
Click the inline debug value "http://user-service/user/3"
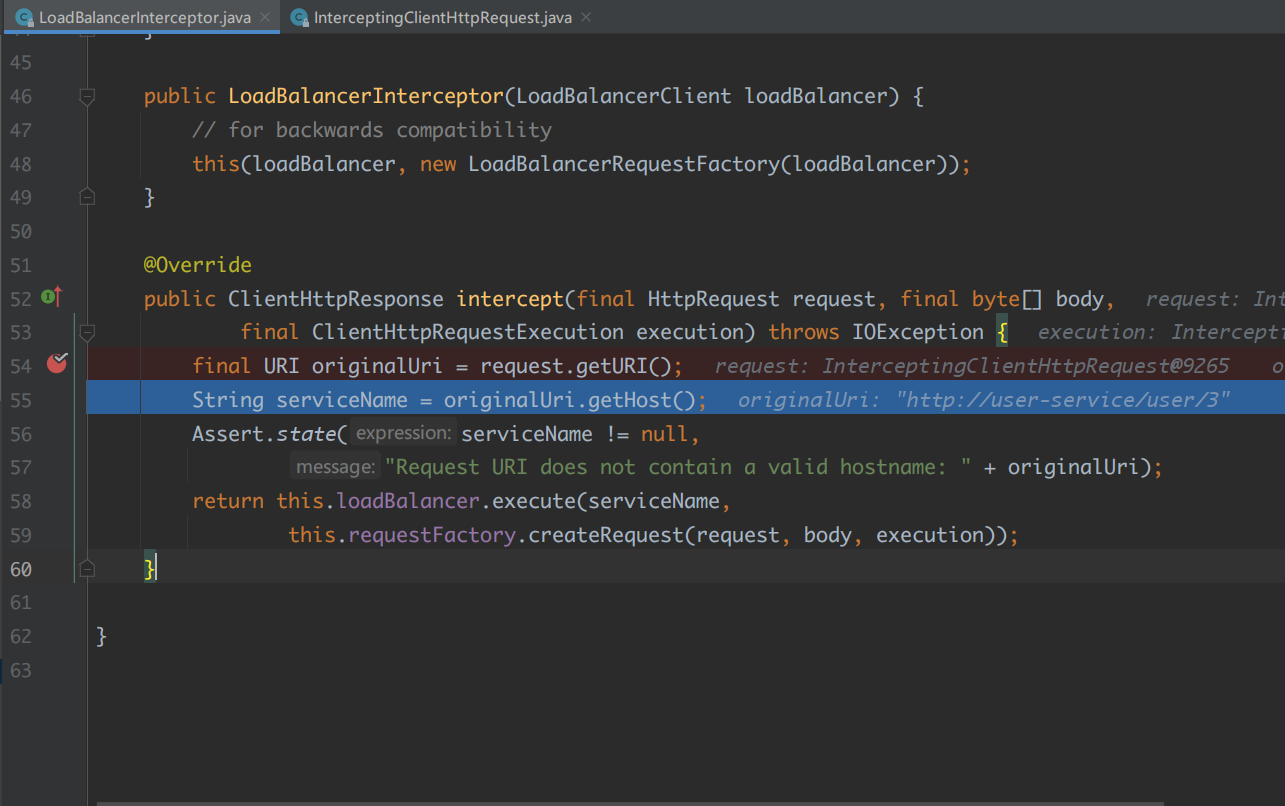[1063, 400]
